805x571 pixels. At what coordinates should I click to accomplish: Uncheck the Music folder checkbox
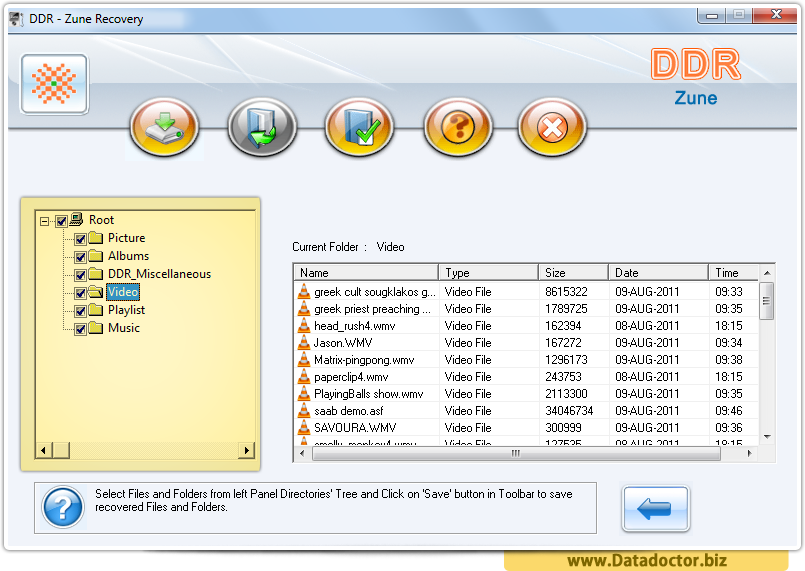click(x=80, y=329)
